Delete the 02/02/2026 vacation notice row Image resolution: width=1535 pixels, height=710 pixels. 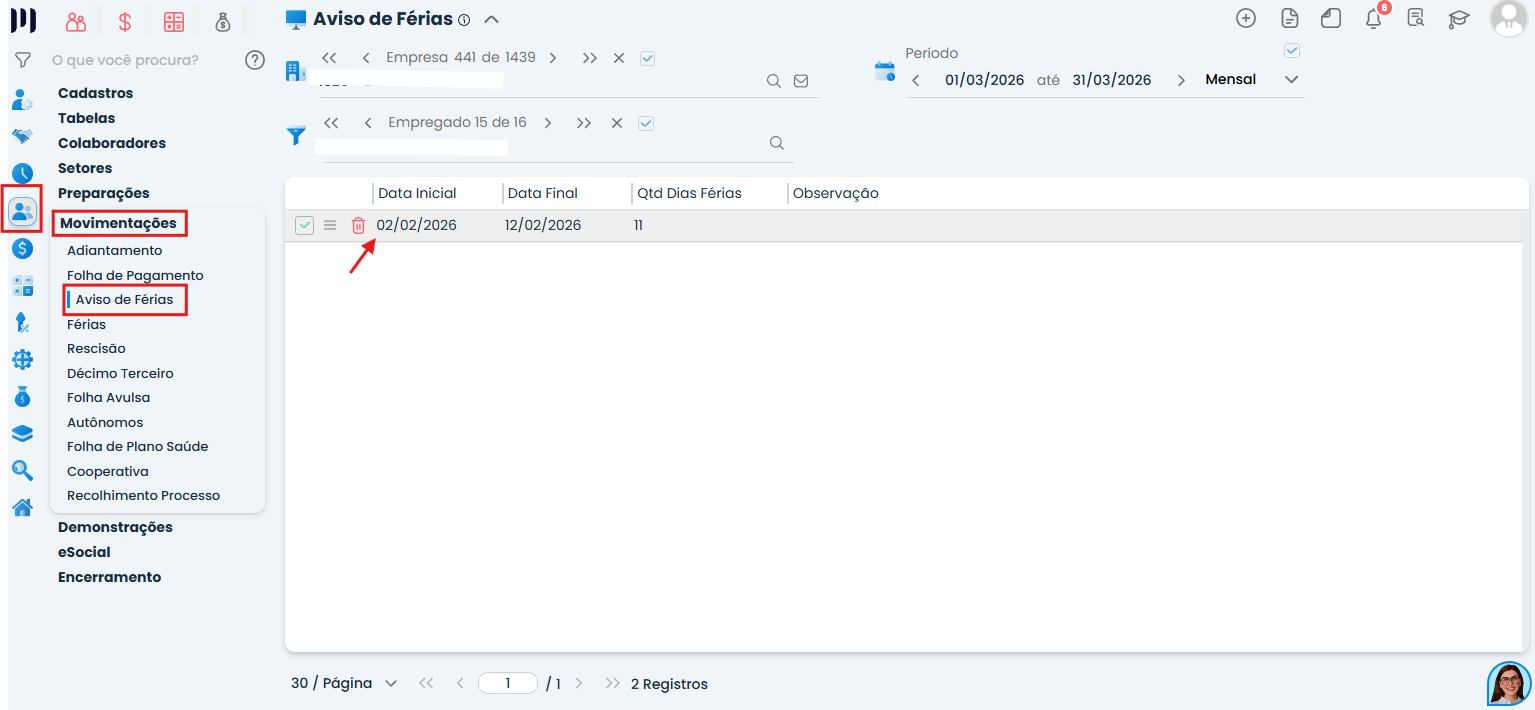click(358, 226)
